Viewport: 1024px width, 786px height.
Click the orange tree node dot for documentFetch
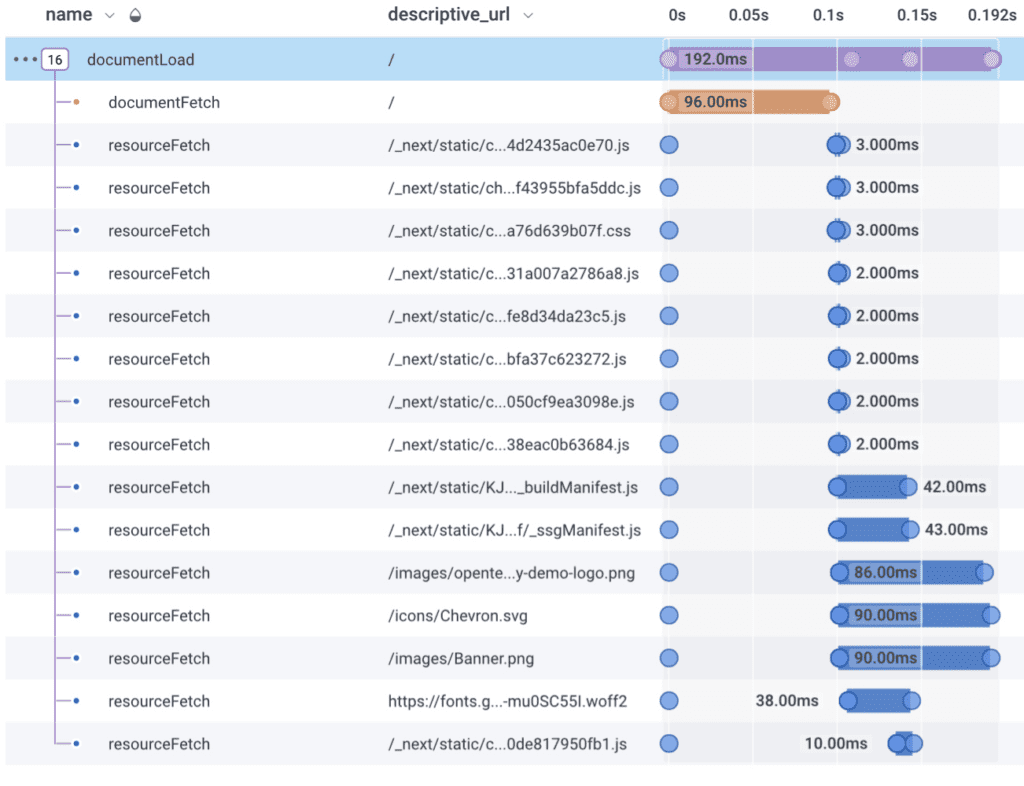coord(77,103)
